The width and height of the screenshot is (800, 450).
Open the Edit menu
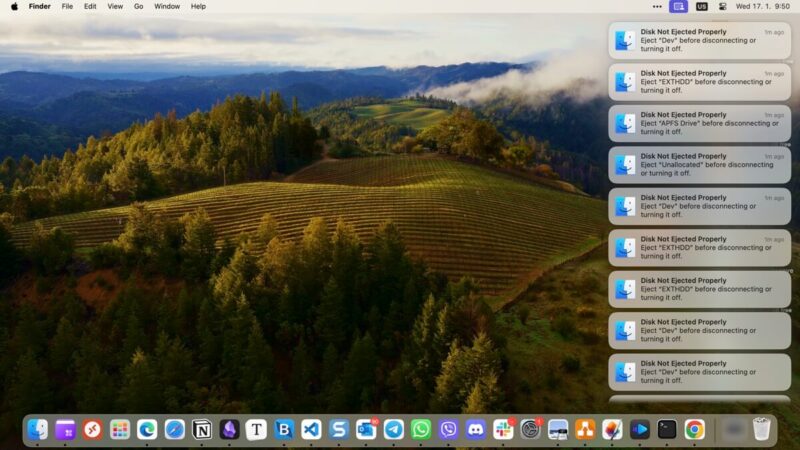point(90,7)
